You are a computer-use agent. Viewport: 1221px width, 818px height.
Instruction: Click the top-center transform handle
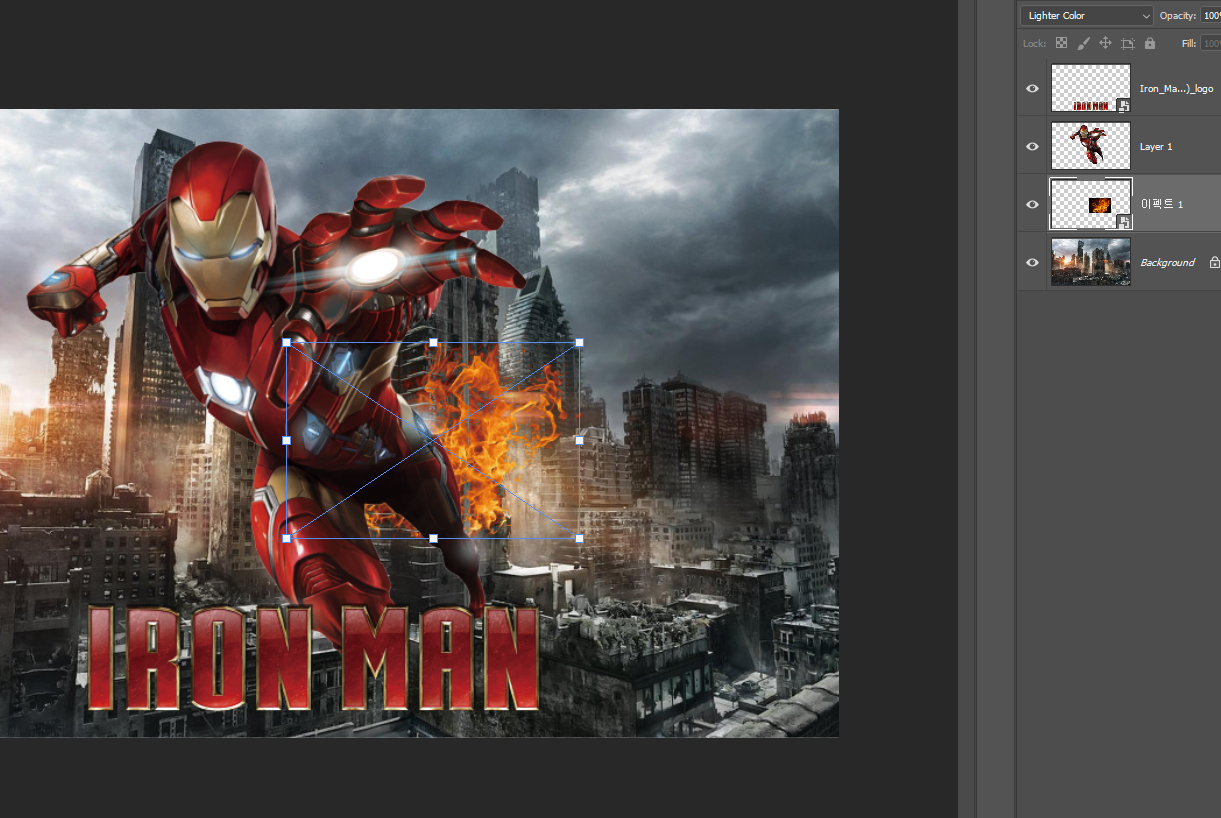pyautogui.click(x=433, y=342)
